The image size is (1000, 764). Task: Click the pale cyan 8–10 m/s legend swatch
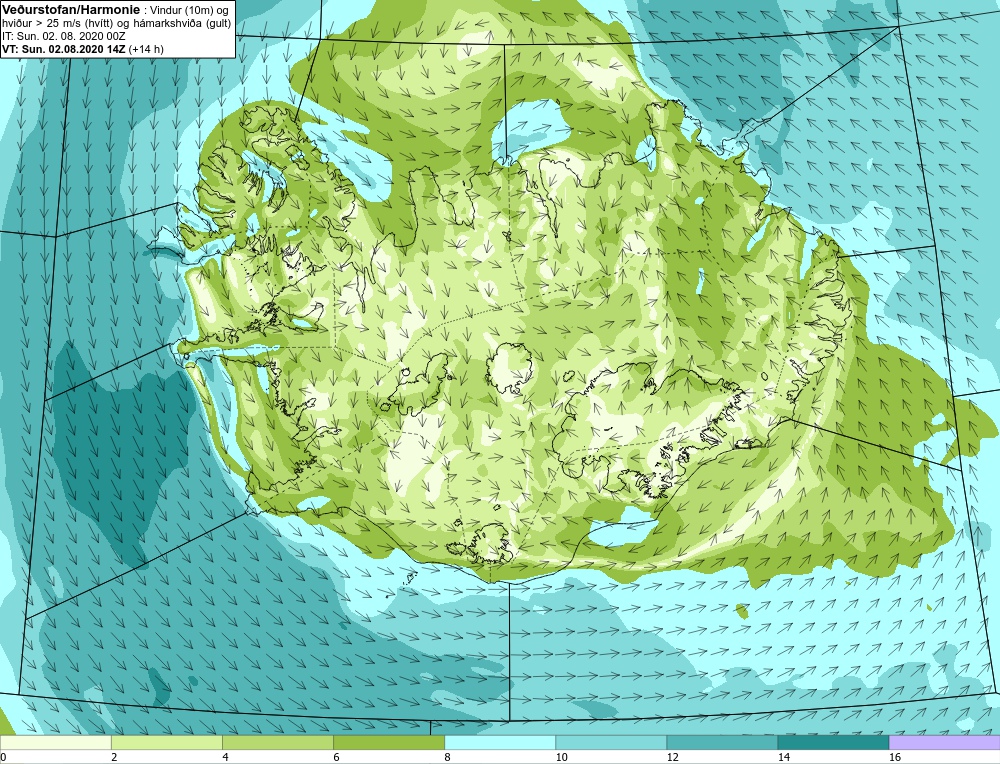pyautogui.click(x=499, y=743)
